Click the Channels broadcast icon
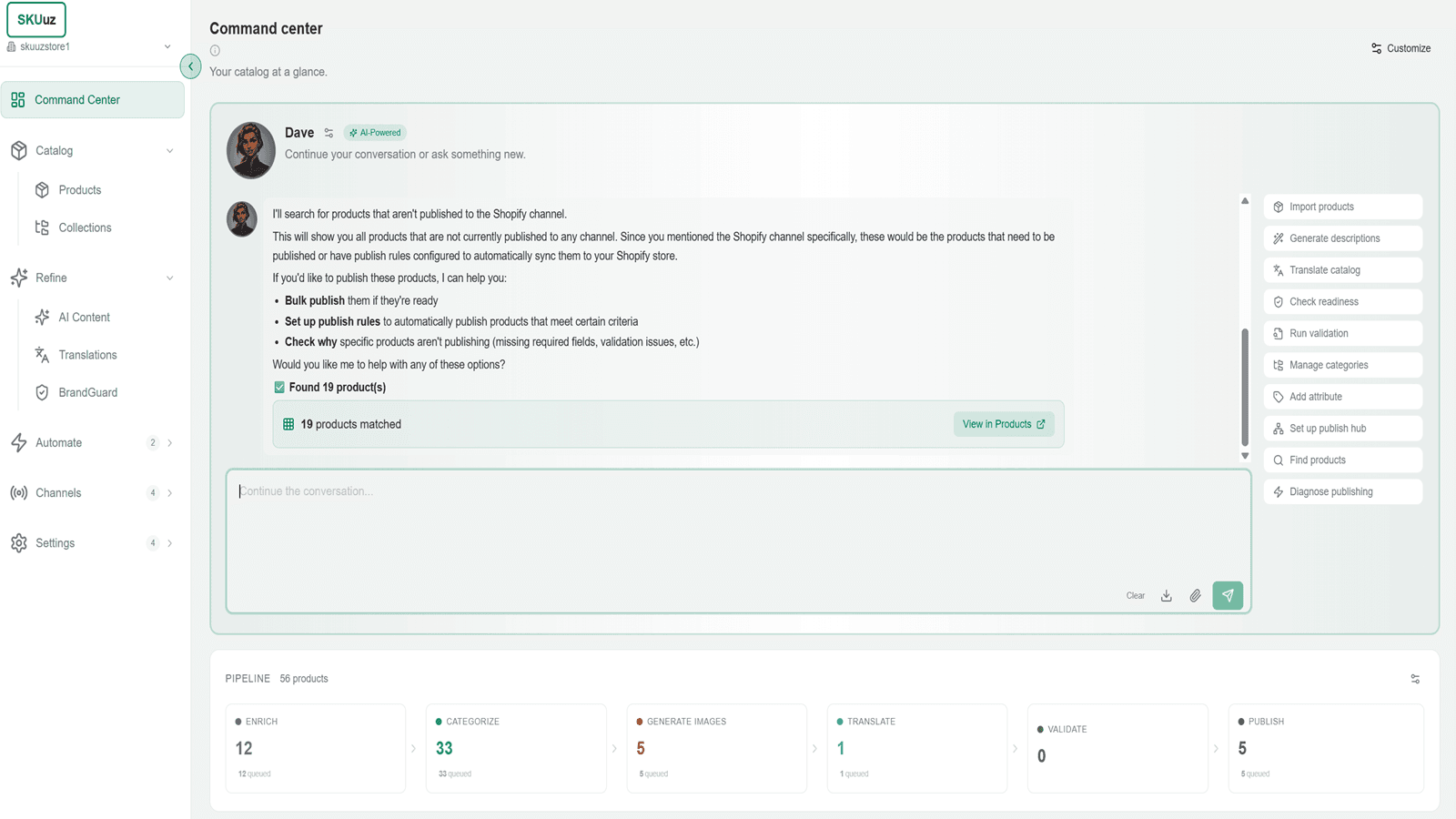Viewport: 1456px width, 819px height. pos(19,493)
